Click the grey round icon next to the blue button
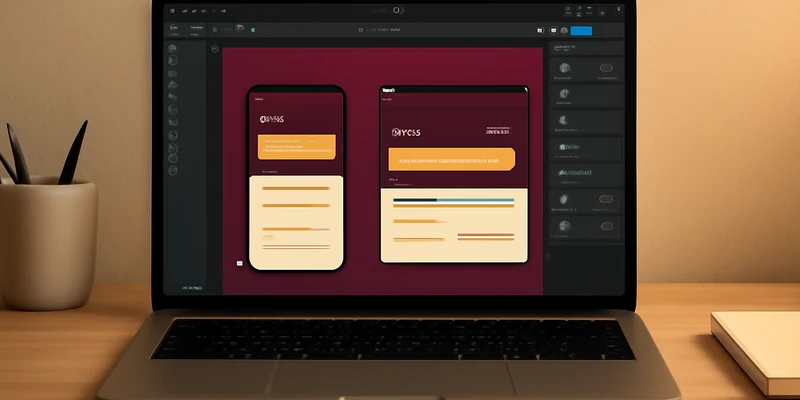The width and height of the screenshot is (800, 400). point(564,31)
